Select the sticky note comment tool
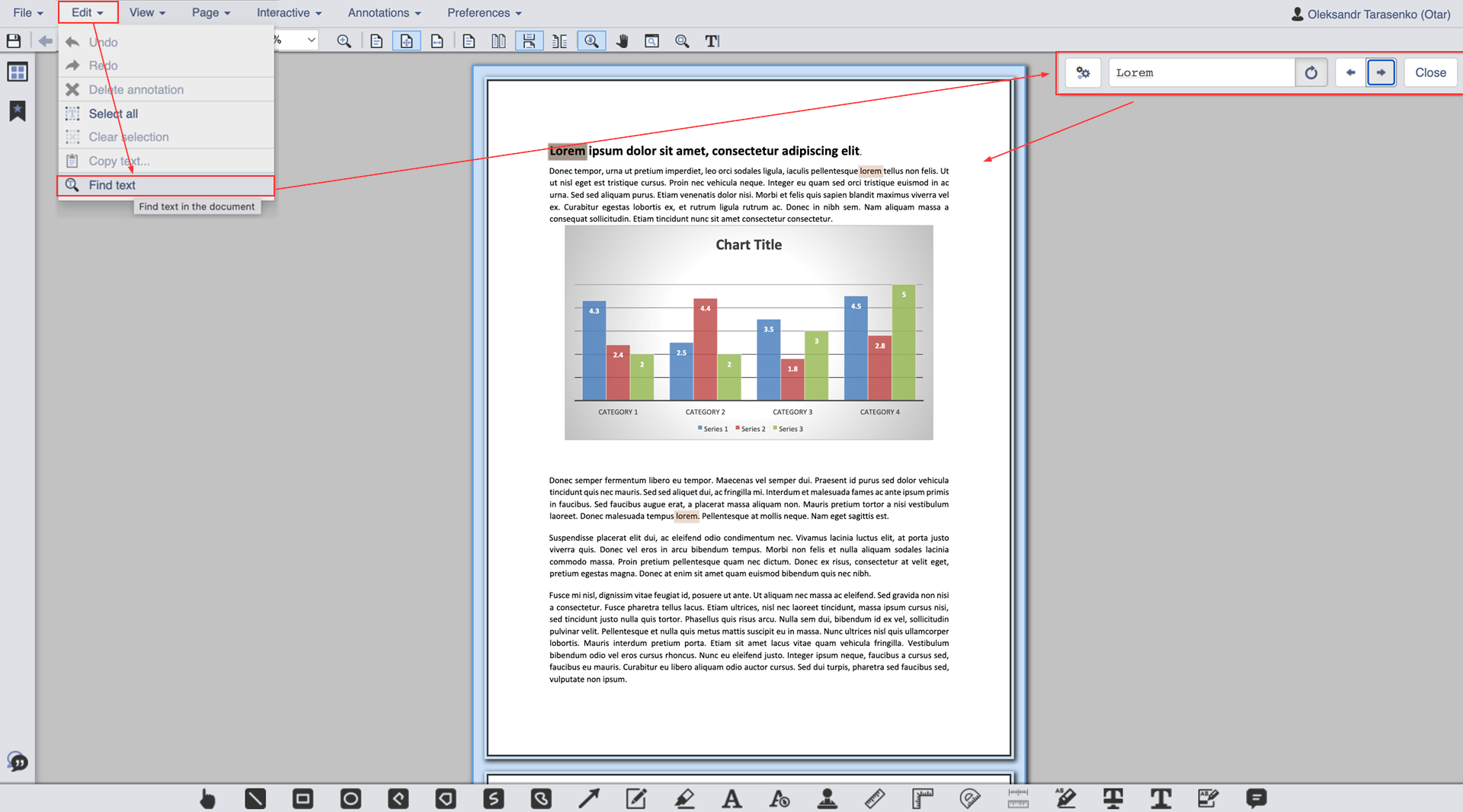The height and width of the screenshot is (812, 1463). click(x=1256, y=798)
